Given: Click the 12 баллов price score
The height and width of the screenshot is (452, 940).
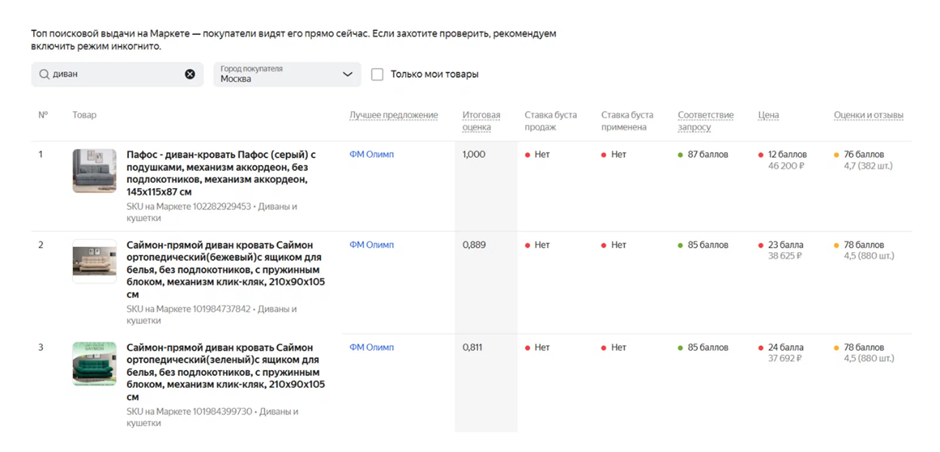Looking at the screenshot, I should pos(788,154).
